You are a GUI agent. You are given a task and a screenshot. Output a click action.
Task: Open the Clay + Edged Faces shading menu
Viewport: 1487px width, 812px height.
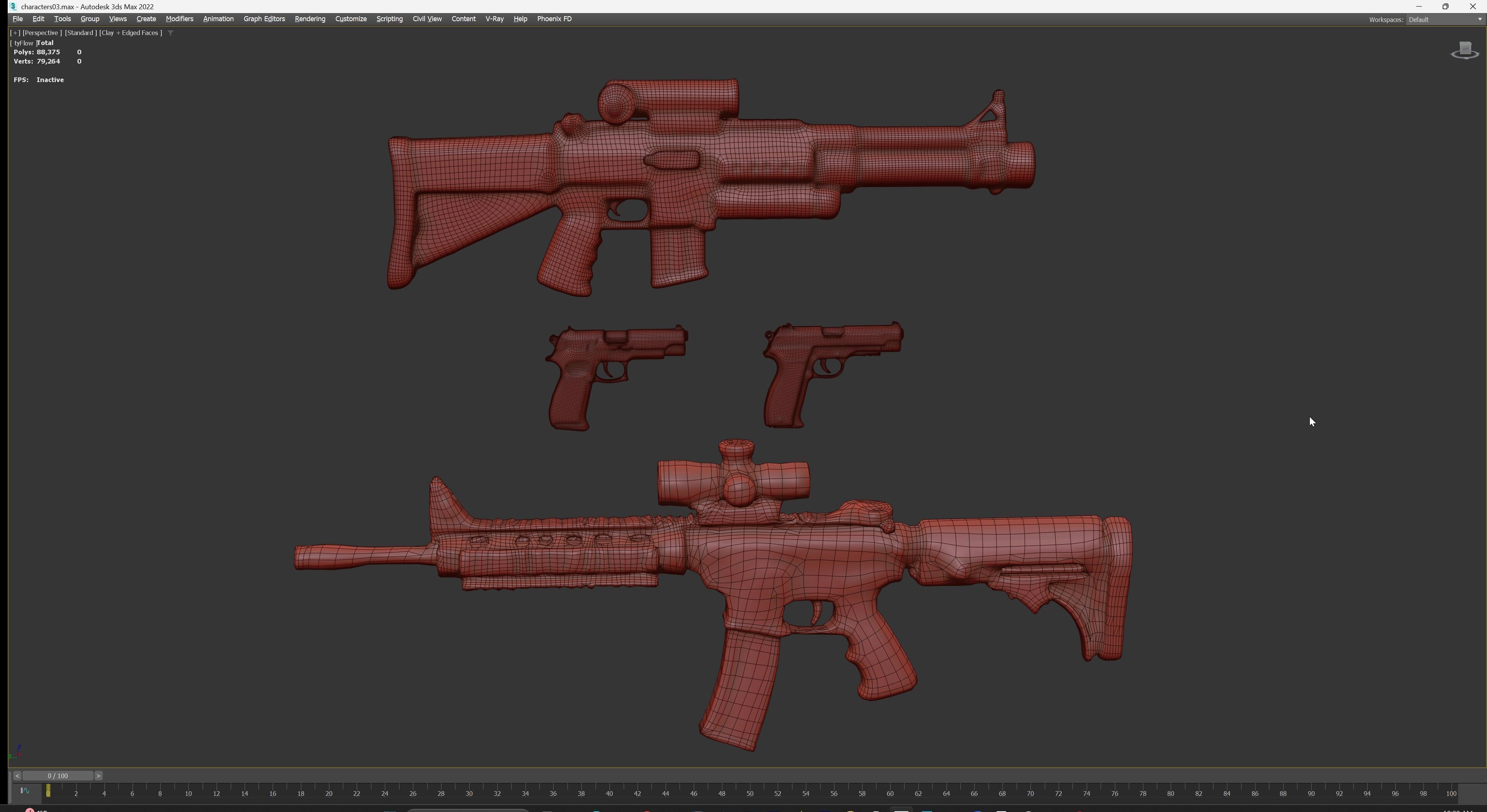pyautogui.click(x=131, y=33)
